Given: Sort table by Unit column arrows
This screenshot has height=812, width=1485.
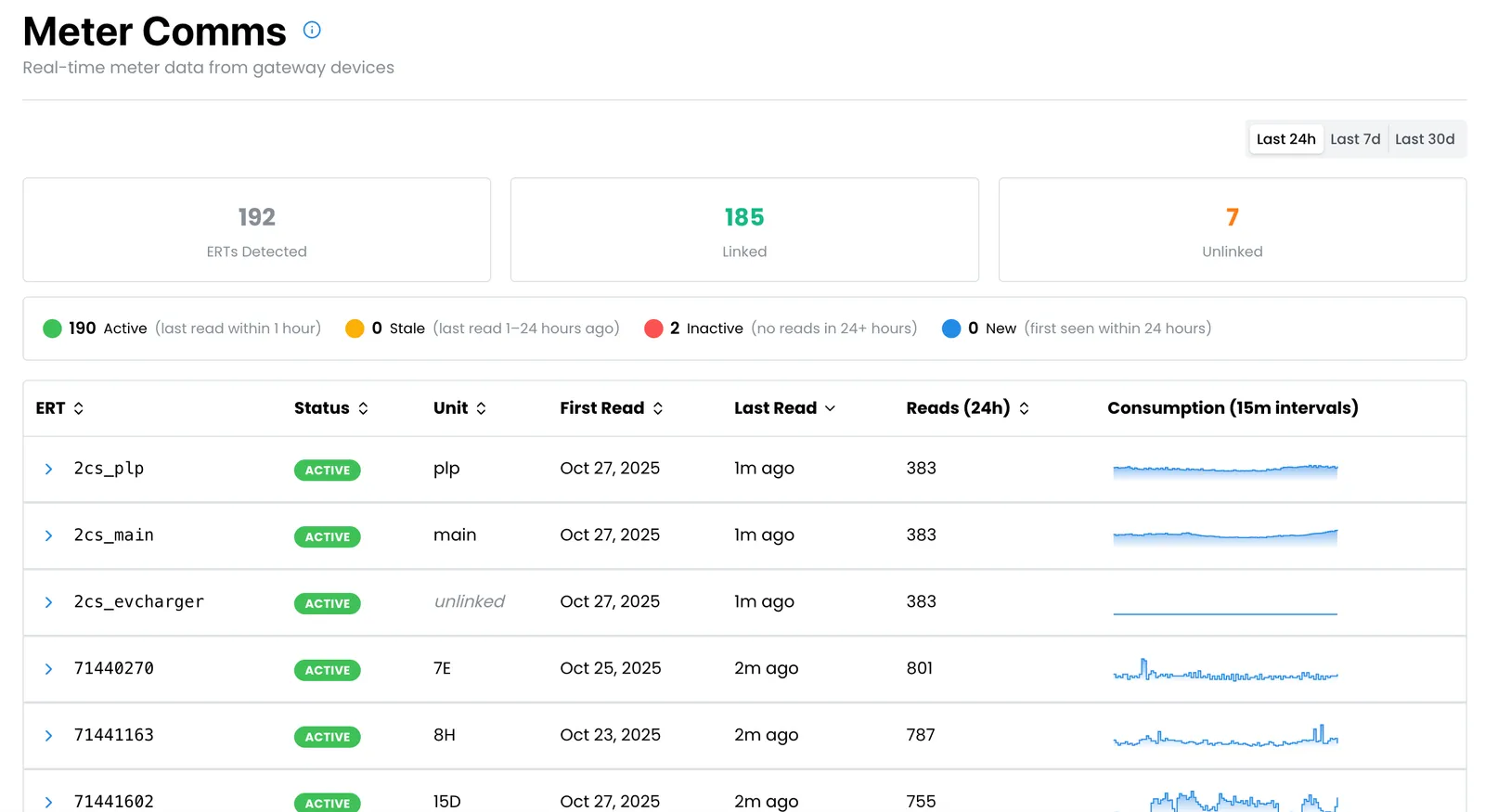Looking at the screenshot, I should click(481, 408).
